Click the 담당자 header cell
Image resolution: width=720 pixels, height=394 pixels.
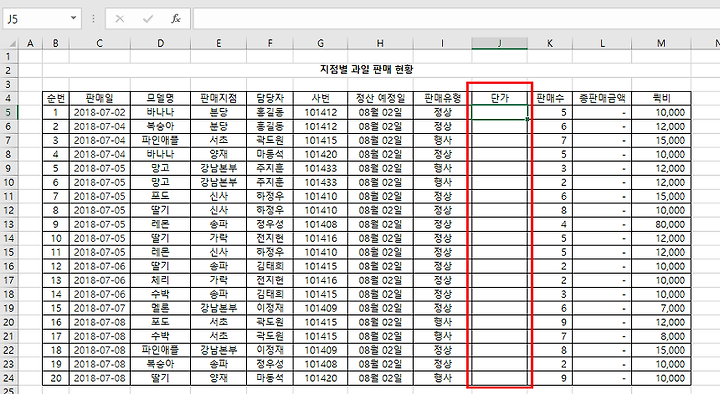click(x=270, y=98)
